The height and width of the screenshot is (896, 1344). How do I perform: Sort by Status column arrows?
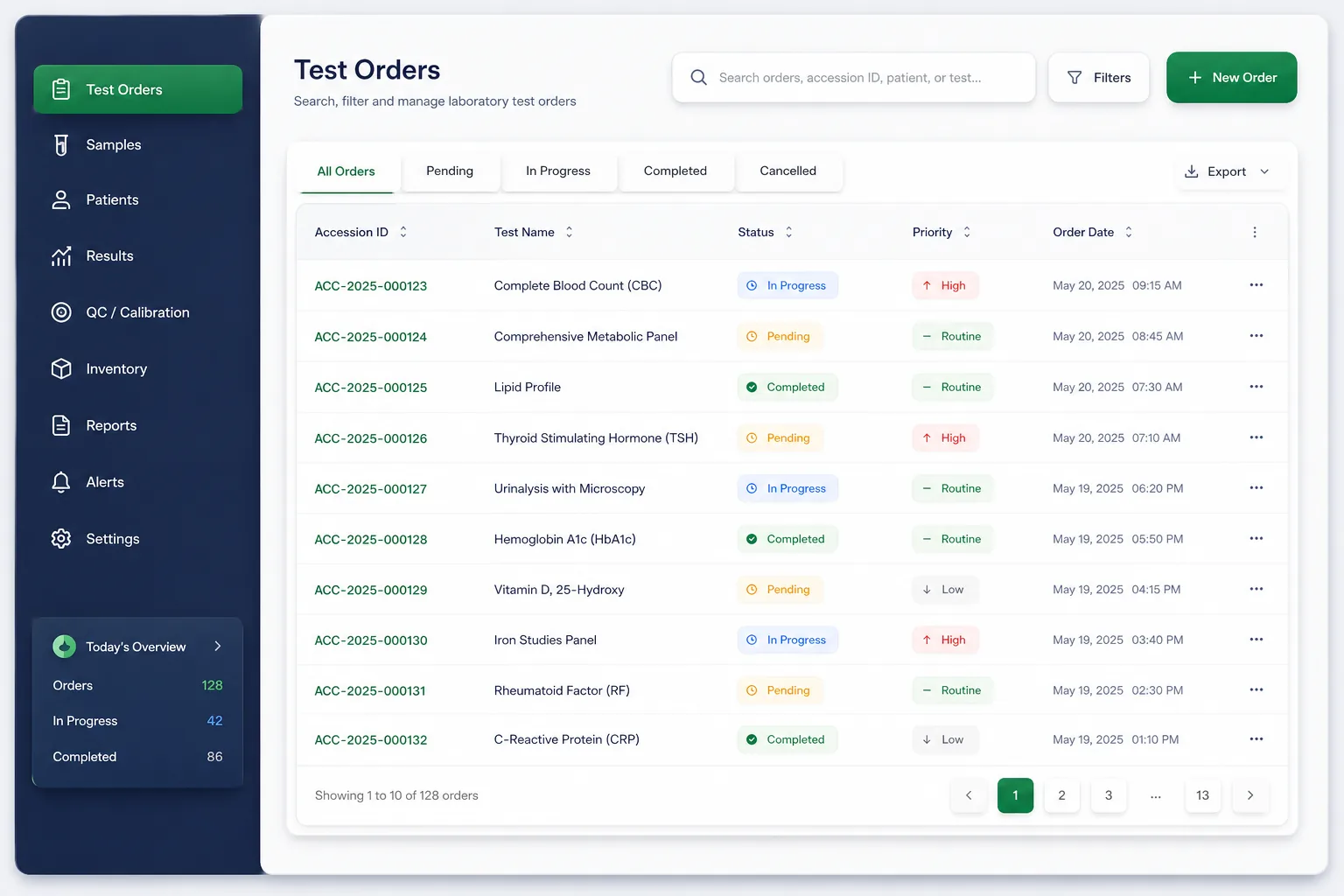(x=789, y=232)
